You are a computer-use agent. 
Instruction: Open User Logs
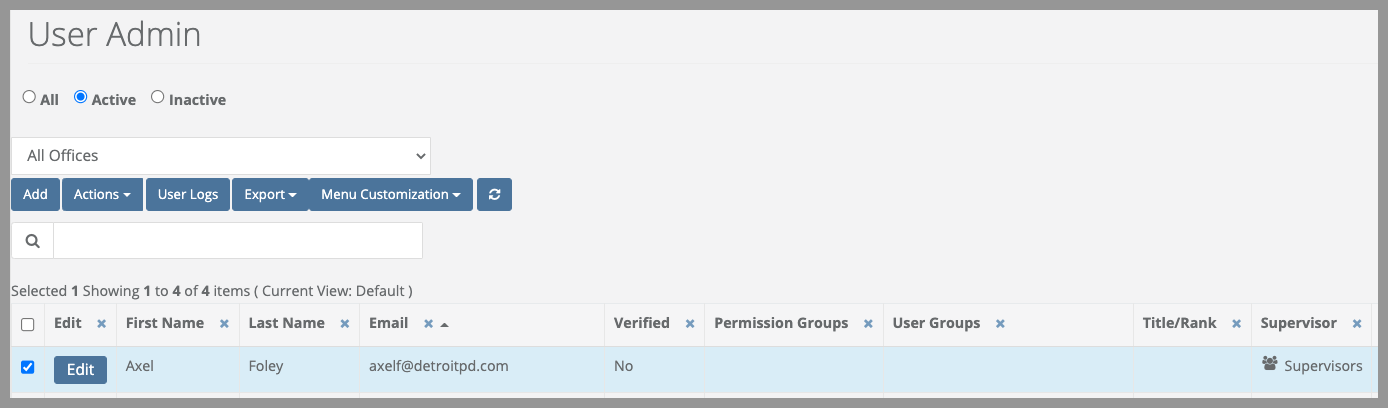(188, 194)
